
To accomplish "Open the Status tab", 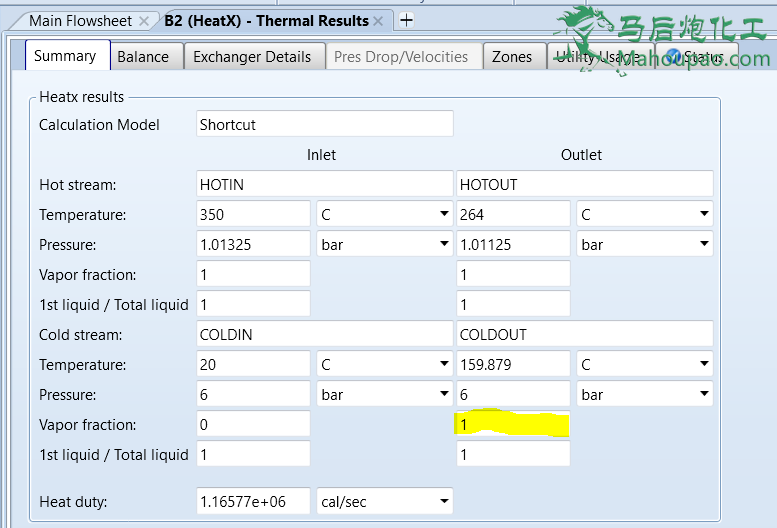I will [x=702, y=57].
